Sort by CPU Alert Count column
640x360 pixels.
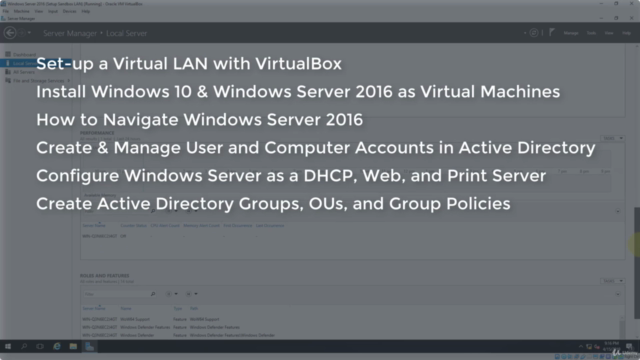point(165,225)
